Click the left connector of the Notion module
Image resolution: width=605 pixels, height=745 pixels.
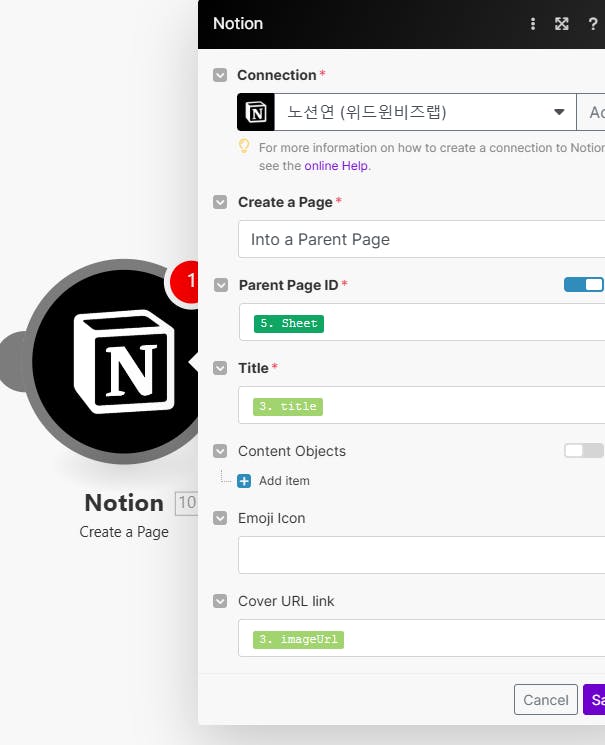[x=13, y=361]
